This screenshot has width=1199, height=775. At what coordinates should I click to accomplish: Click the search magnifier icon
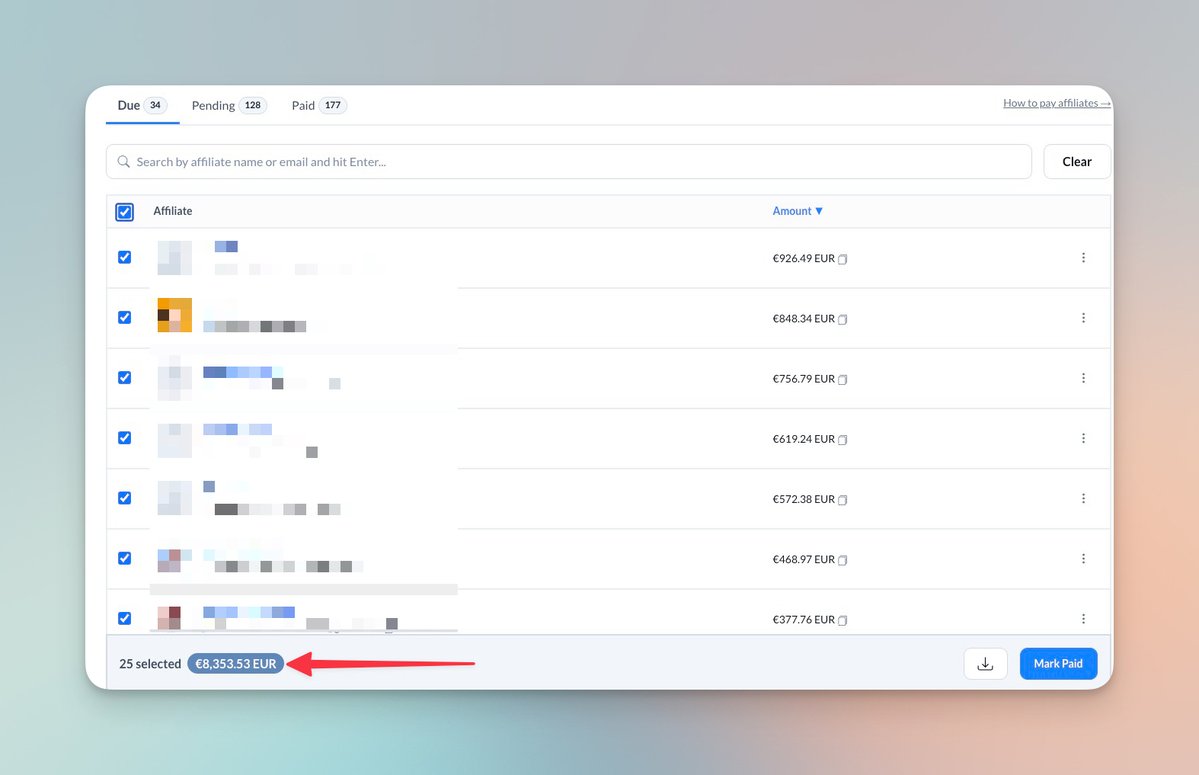click(x=123, y=161)
